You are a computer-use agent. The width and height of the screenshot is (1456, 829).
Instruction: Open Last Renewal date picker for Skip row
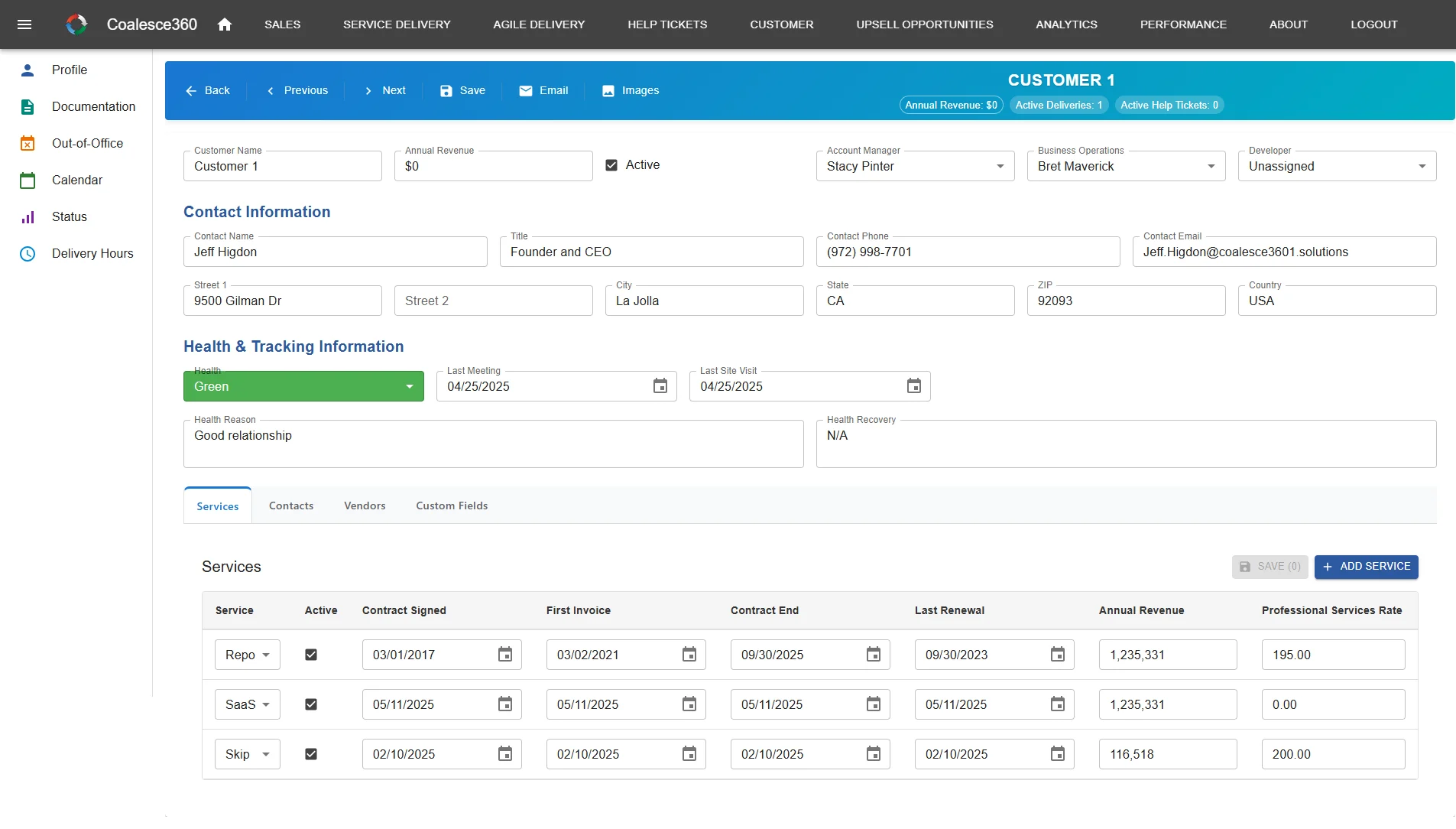pyautogui.click(x=1058, y=754)
